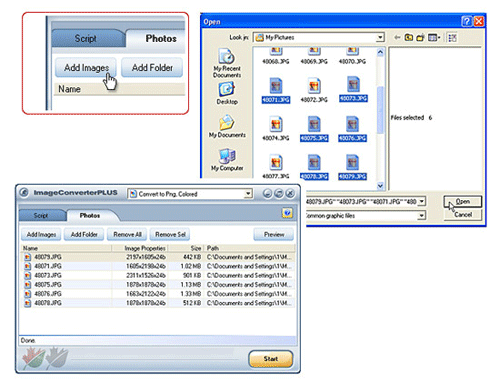Sort by Name column header in ImageConverterPLUS list
The width and height of the screenshot is (500, 384).
(x=66, y=248)
